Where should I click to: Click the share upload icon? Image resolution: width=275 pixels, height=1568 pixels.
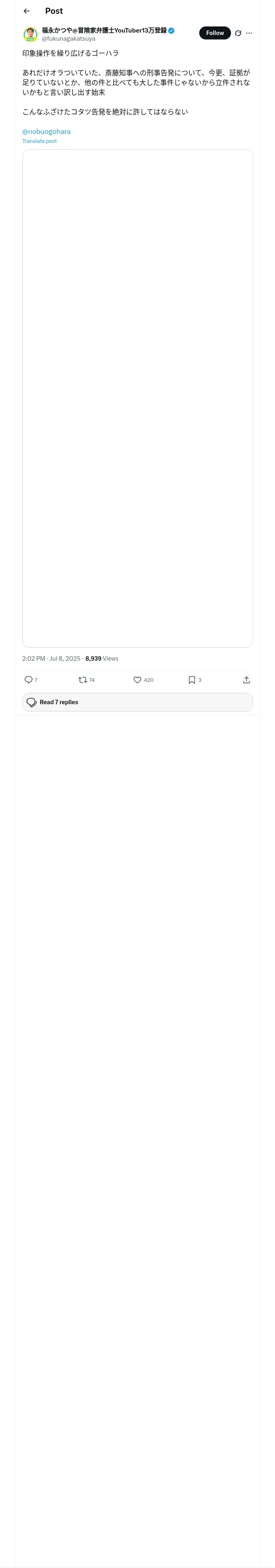click(246, 679)
